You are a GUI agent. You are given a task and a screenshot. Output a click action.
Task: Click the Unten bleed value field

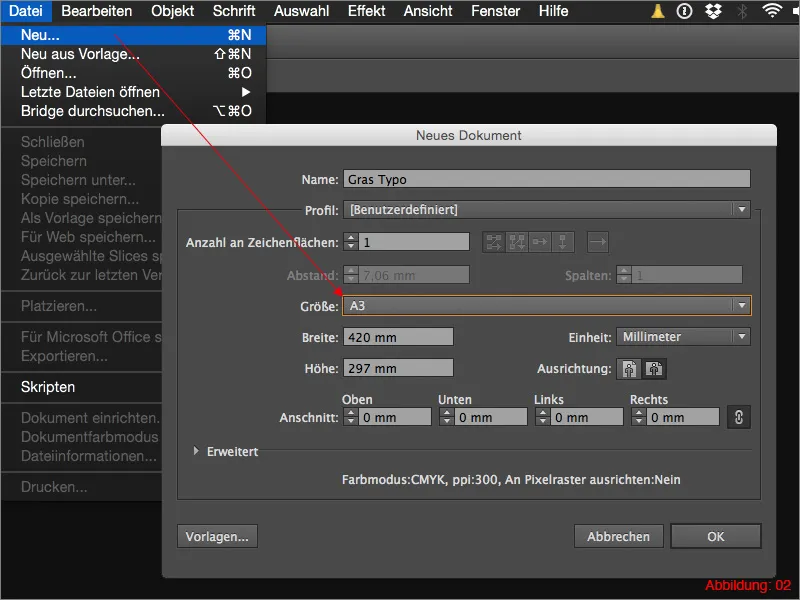click(491, 417)
